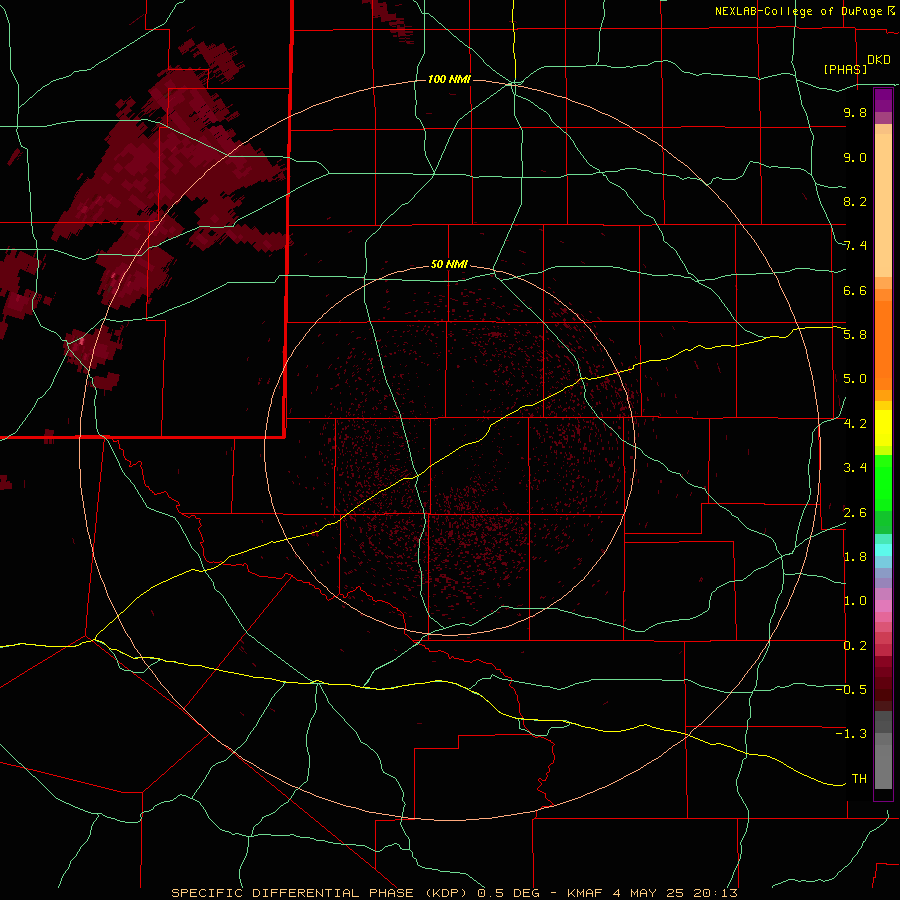The height and width of the screenshot is (900, 900).
Task: Click the -1.3 value on the color scale
Action: [851, 734]
